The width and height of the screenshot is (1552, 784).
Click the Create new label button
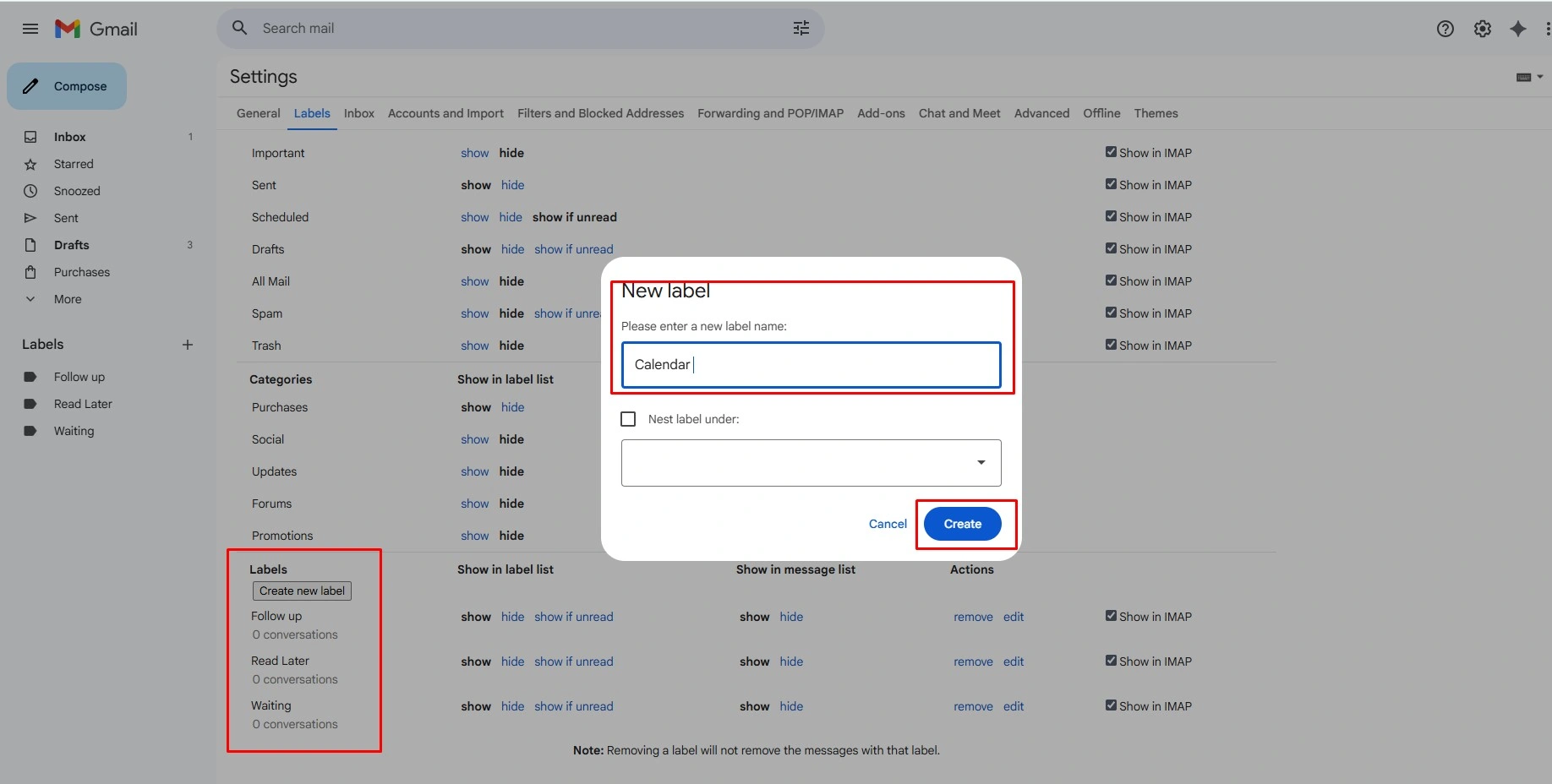302,591
